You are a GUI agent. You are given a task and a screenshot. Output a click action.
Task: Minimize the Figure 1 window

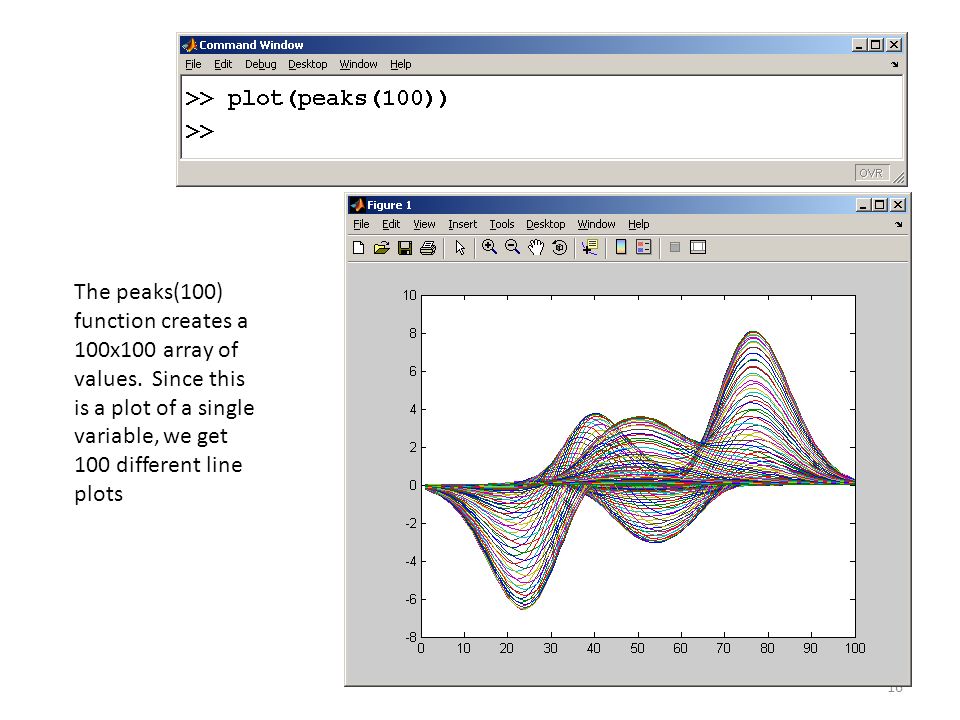tap(863, 204)
